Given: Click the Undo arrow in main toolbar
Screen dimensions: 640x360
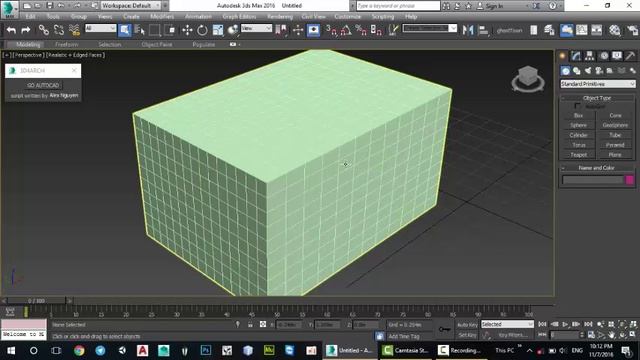Looking at the screenshot, I should 11,30.
